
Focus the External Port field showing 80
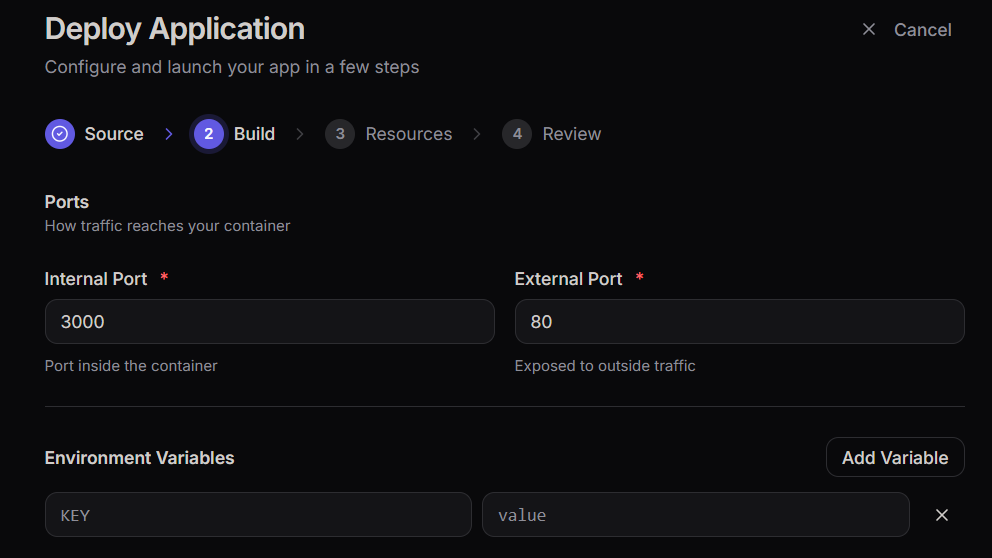click(x=739, y=322)
